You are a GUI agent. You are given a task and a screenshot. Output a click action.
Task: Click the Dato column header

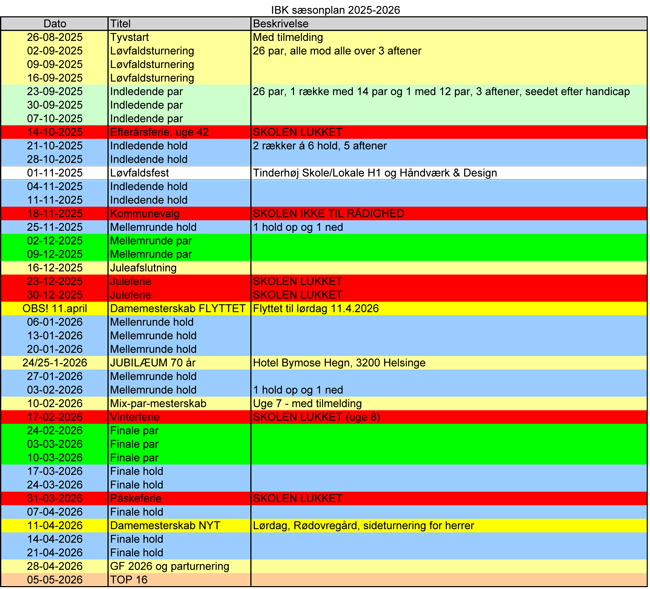pos(54,23)
